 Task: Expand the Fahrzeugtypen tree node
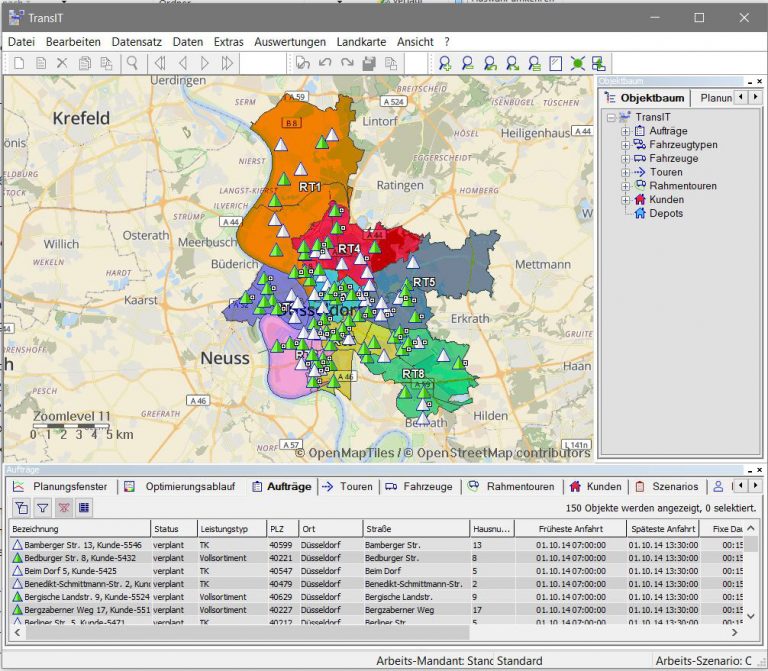626,145
